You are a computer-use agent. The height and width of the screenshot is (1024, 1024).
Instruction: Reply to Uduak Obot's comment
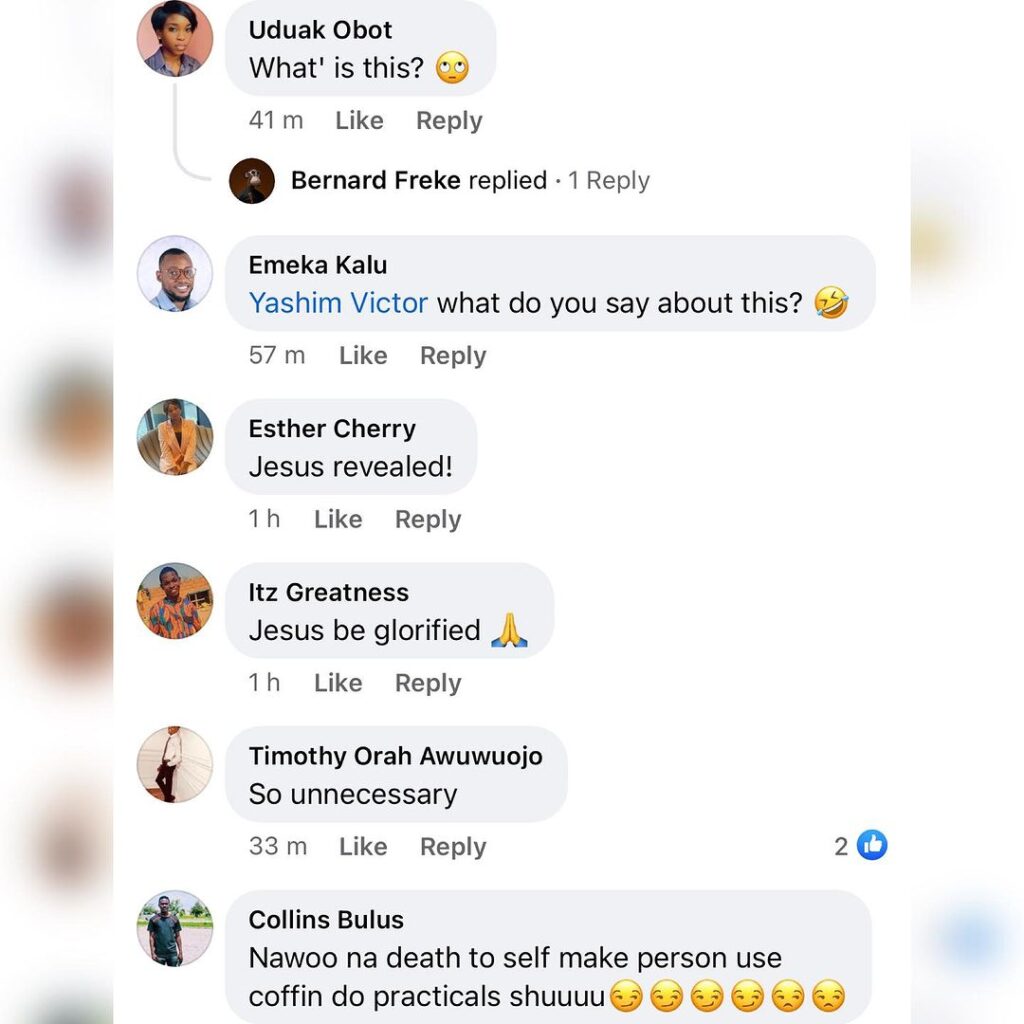449,121
